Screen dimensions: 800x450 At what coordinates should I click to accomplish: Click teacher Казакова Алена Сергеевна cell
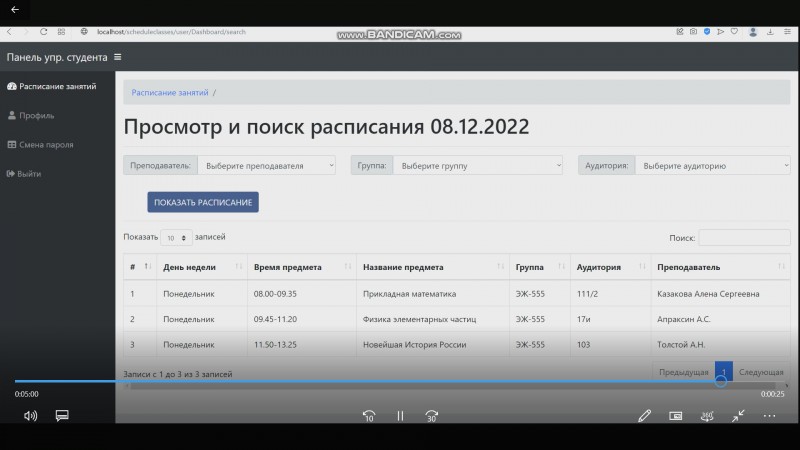click(720, 293)
